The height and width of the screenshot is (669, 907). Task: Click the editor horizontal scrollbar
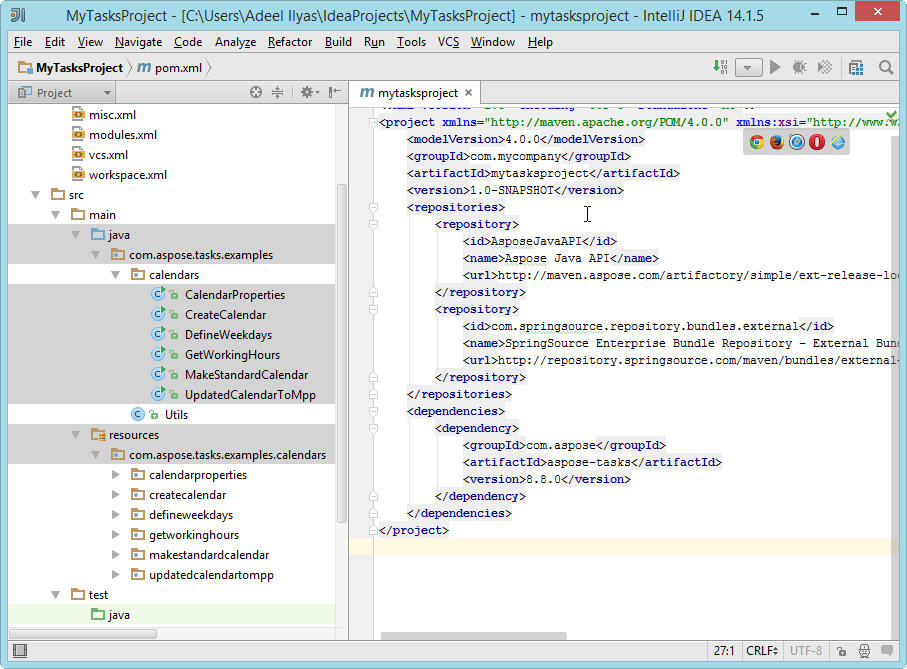(x=473, y=636)
